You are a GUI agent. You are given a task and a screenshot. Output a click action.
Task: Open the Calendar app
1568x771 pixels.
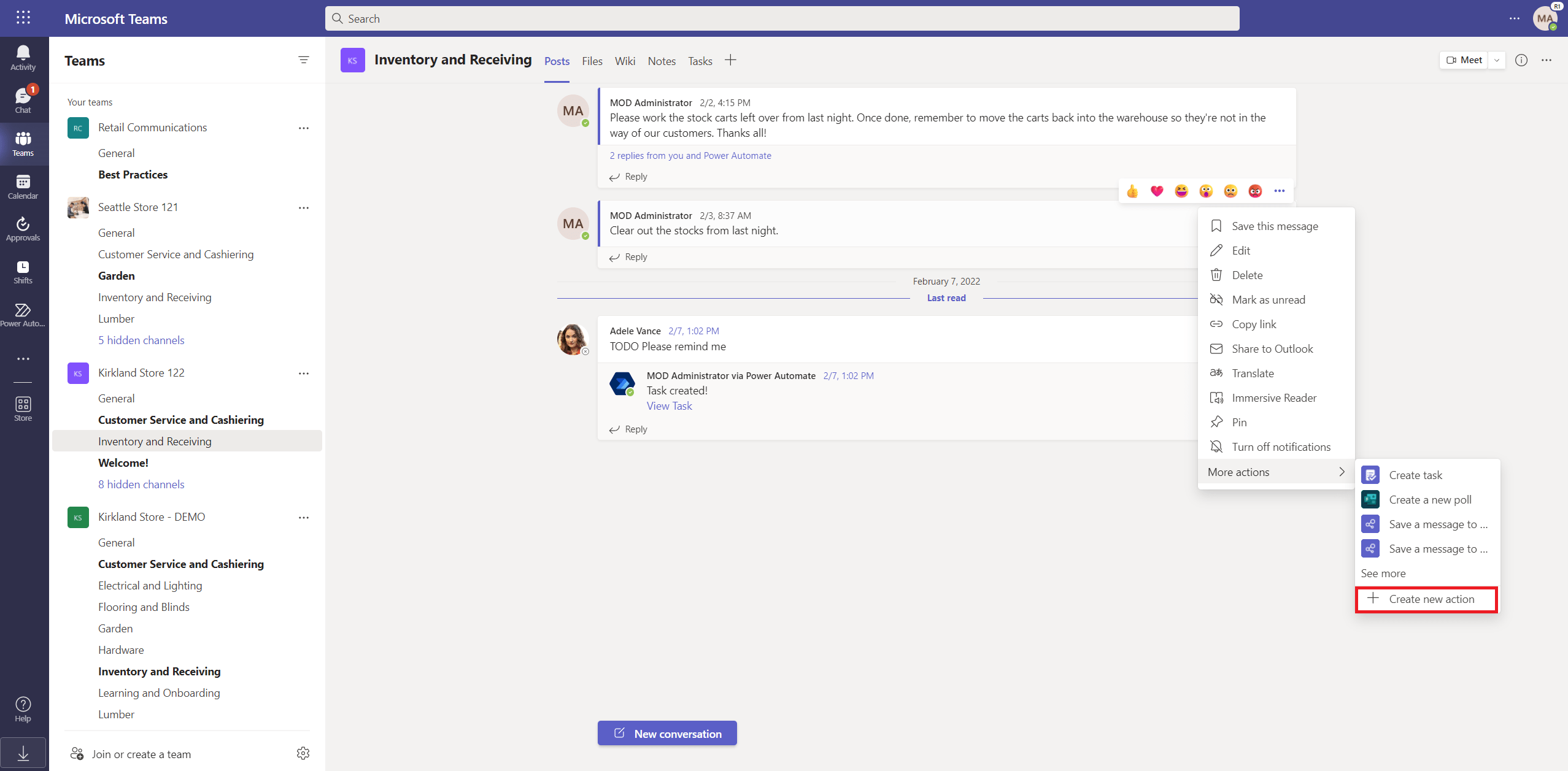pyautogui.click(x=23, y=185)
